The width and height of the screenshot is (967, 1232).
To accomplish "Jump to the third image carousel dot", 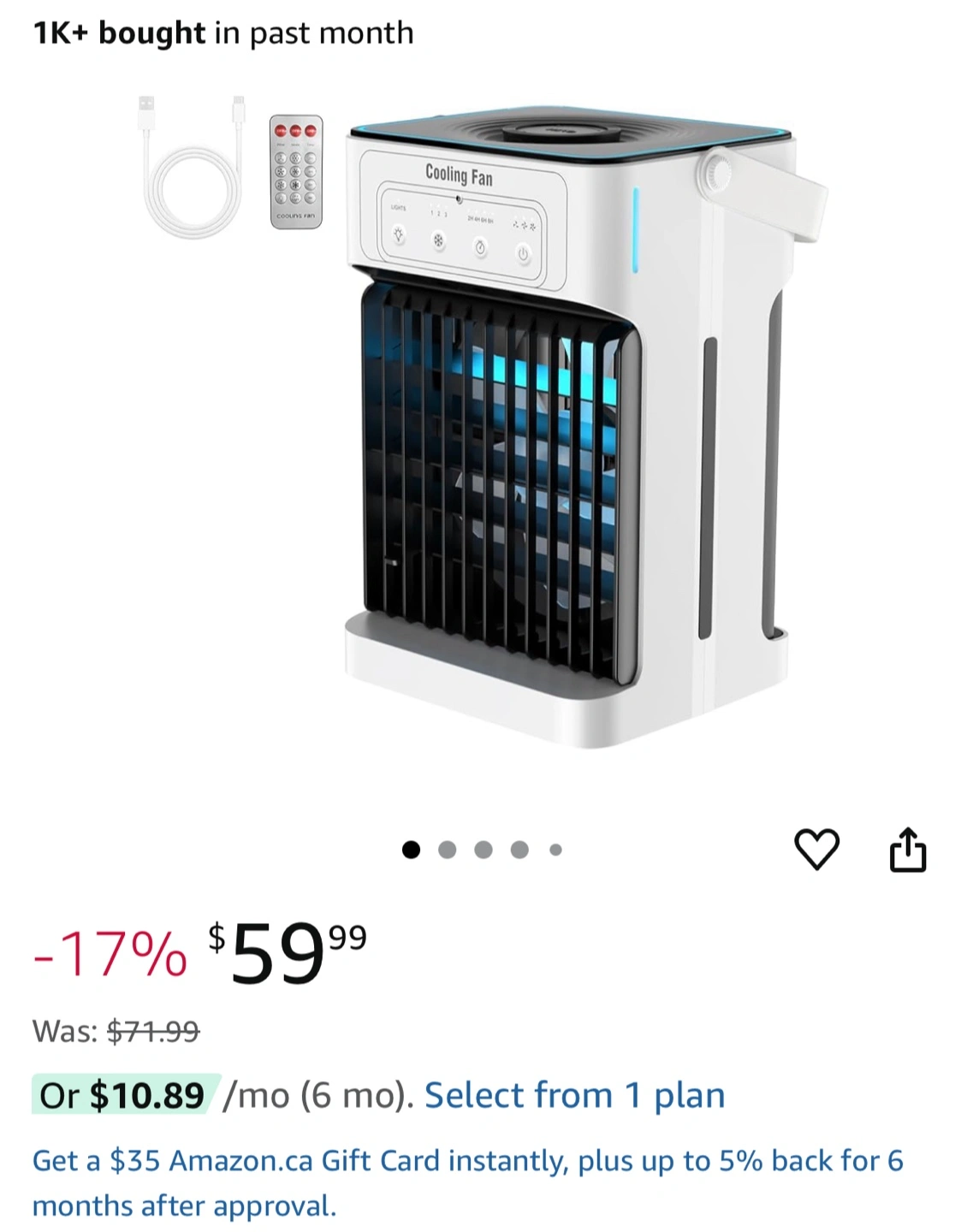I will [483, 850].
